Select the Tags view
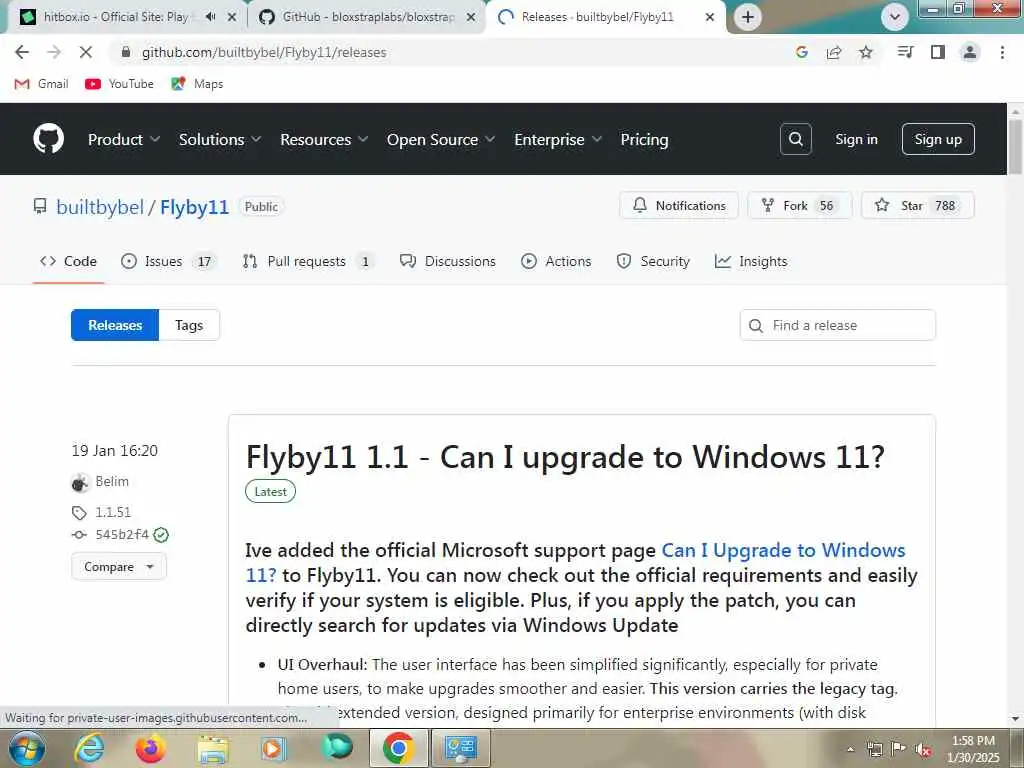Viewport: 1024px width, 768px height. 189,325
